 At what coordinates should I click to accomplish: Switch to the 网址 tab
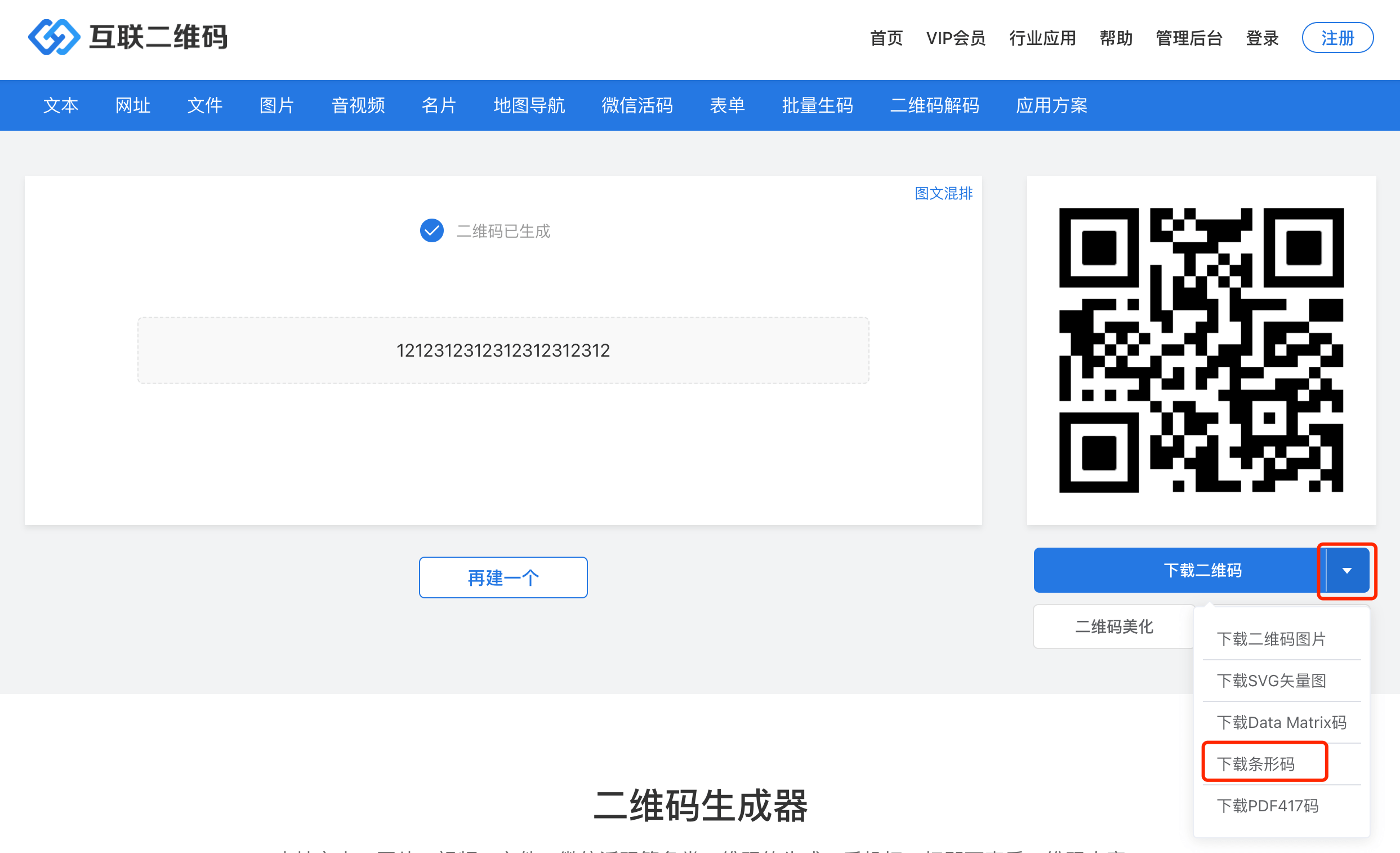point(133,106)
